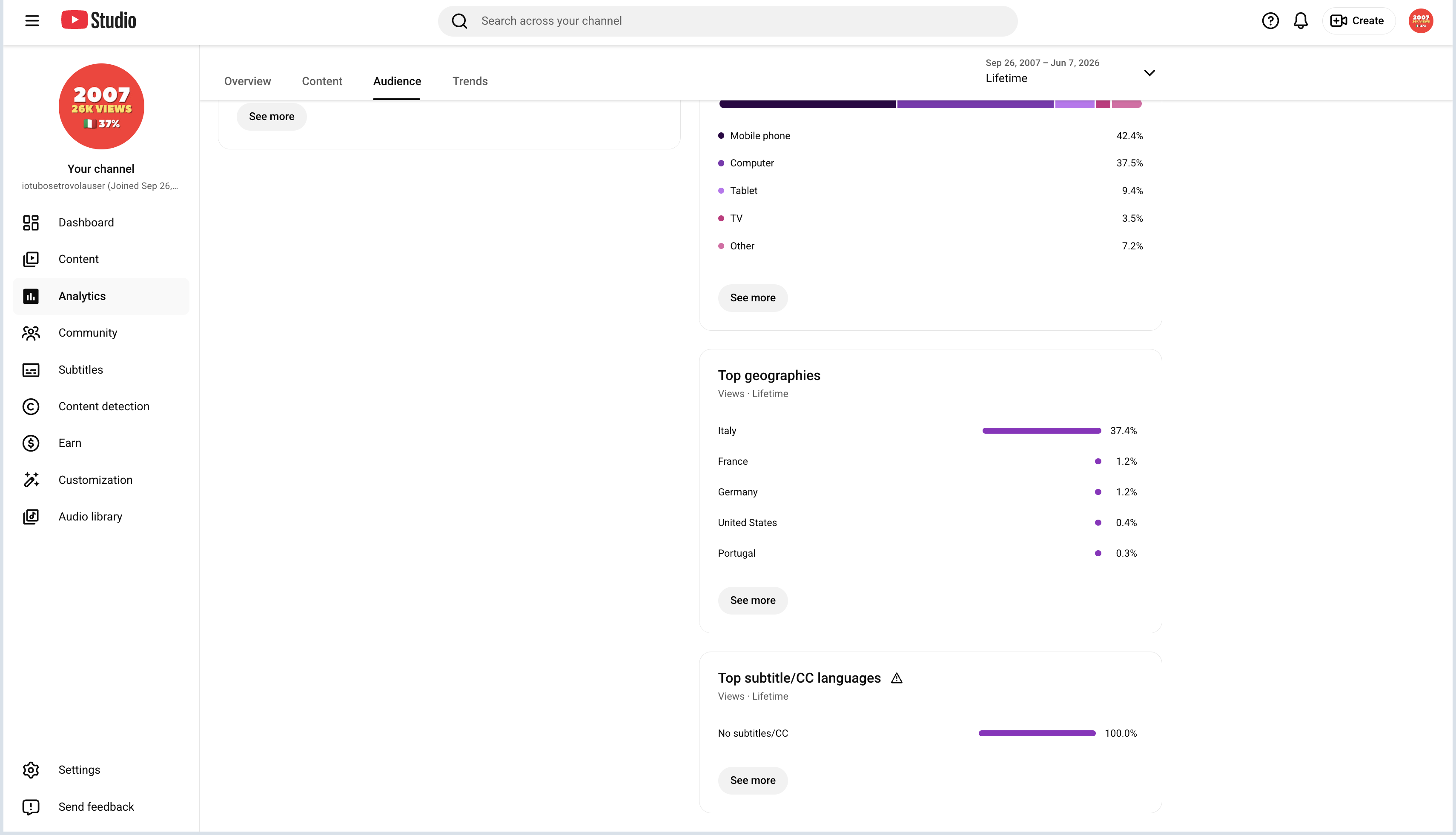Click the Send feedback icon
The height and width of the screenshot is (835, 1456).
(31, 807)
